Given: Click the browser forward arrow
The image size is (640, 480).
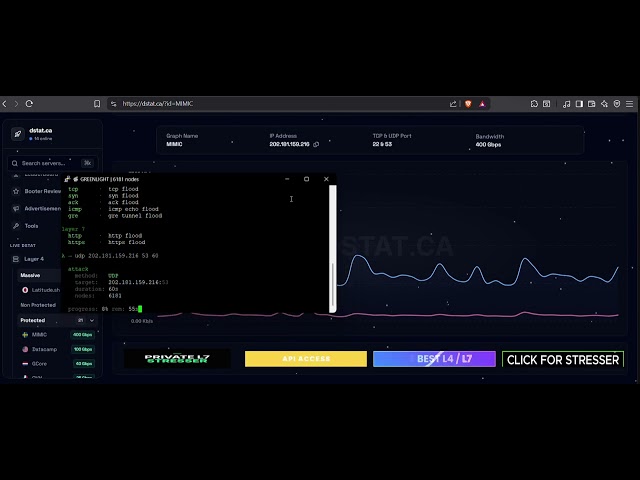Looking at the screenshot, I should tap(16, 104).
